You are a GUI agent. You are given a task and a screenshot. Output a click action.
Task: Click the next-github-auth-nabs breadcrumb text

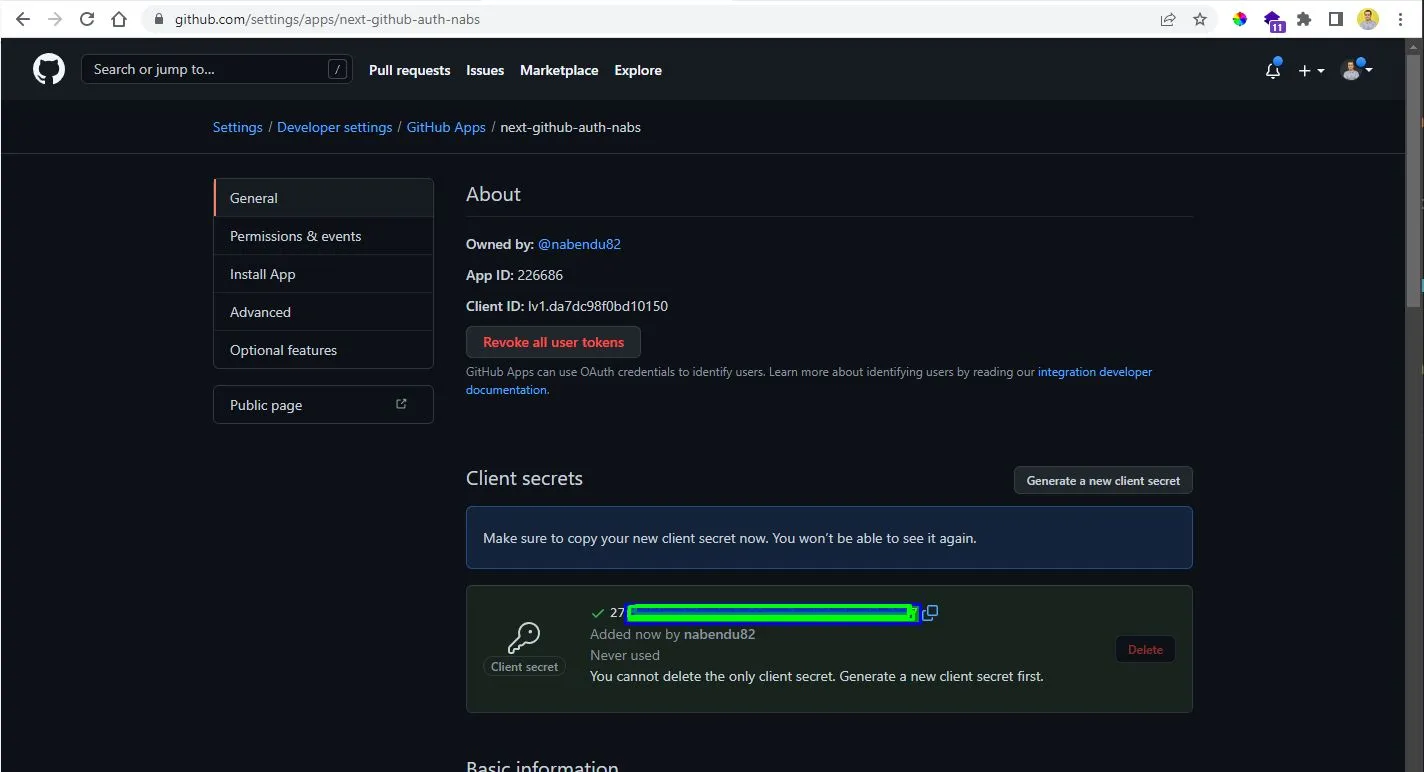[x=570, y=127]
